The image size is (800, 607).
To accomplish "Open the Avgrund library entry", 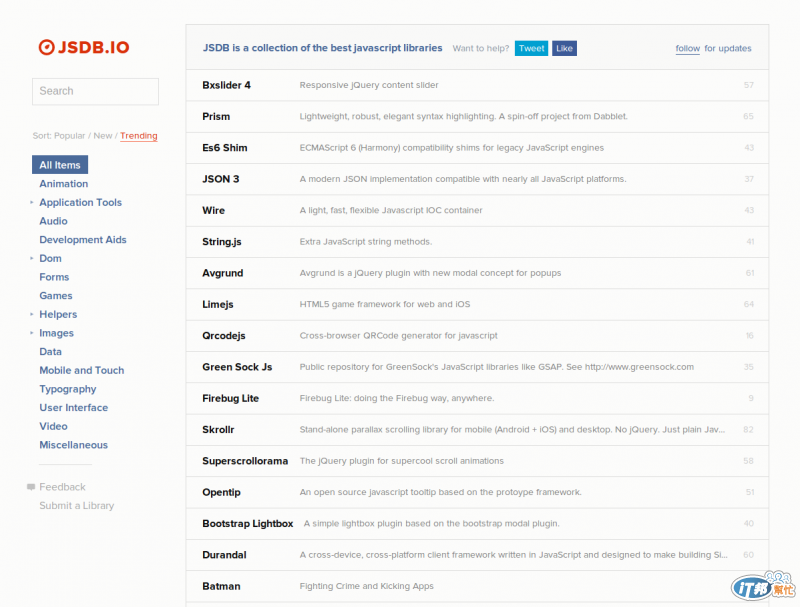I will [x=477, y=273].
